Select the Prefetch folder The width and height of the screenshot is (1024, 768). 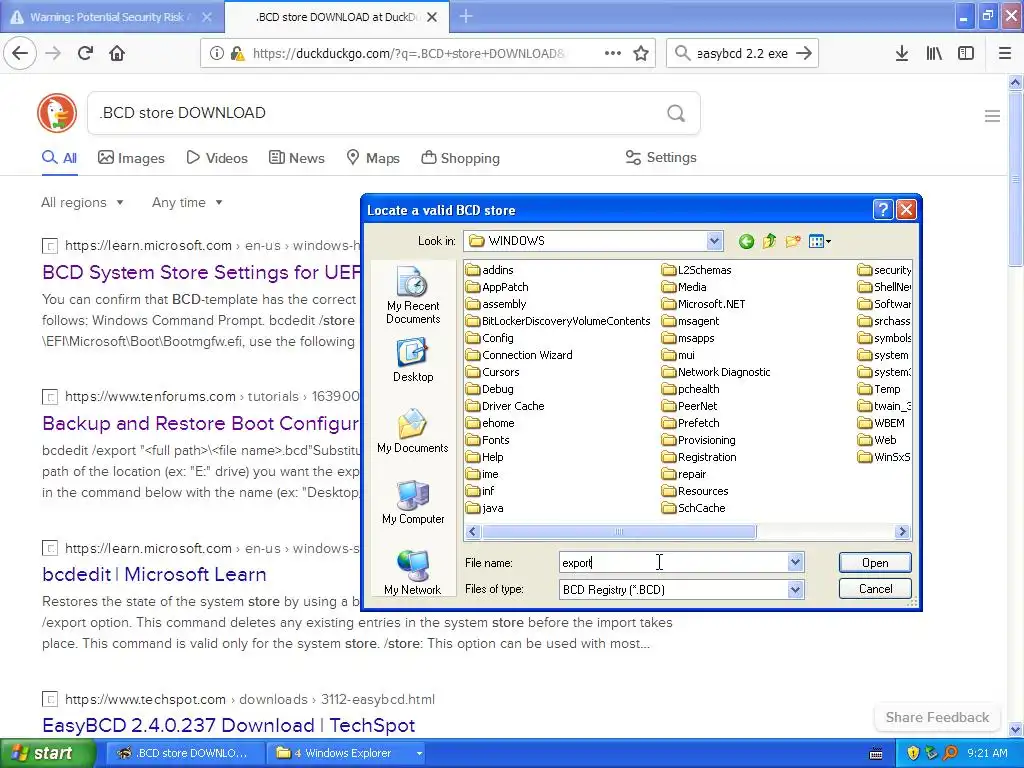coord(690,423)
